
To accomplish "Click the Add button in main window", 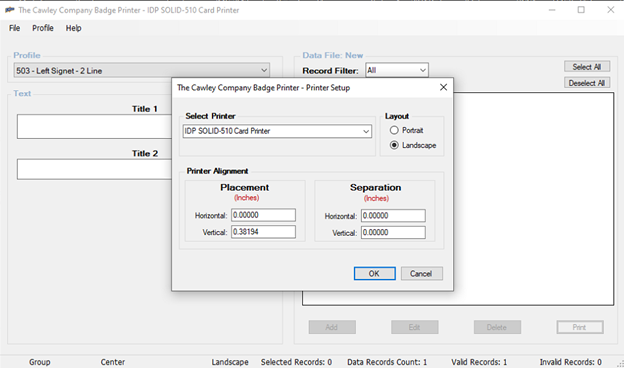I will pos(332,327).
